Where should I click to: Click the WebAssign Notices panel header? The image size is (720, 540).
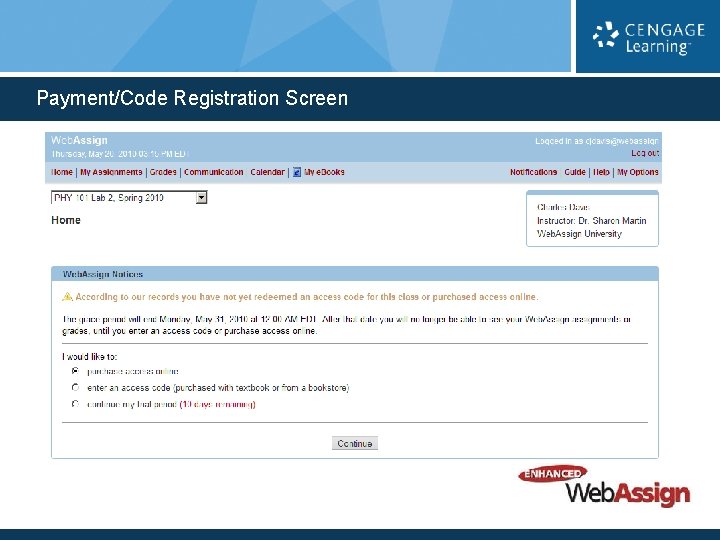click(x=355, y=274)
